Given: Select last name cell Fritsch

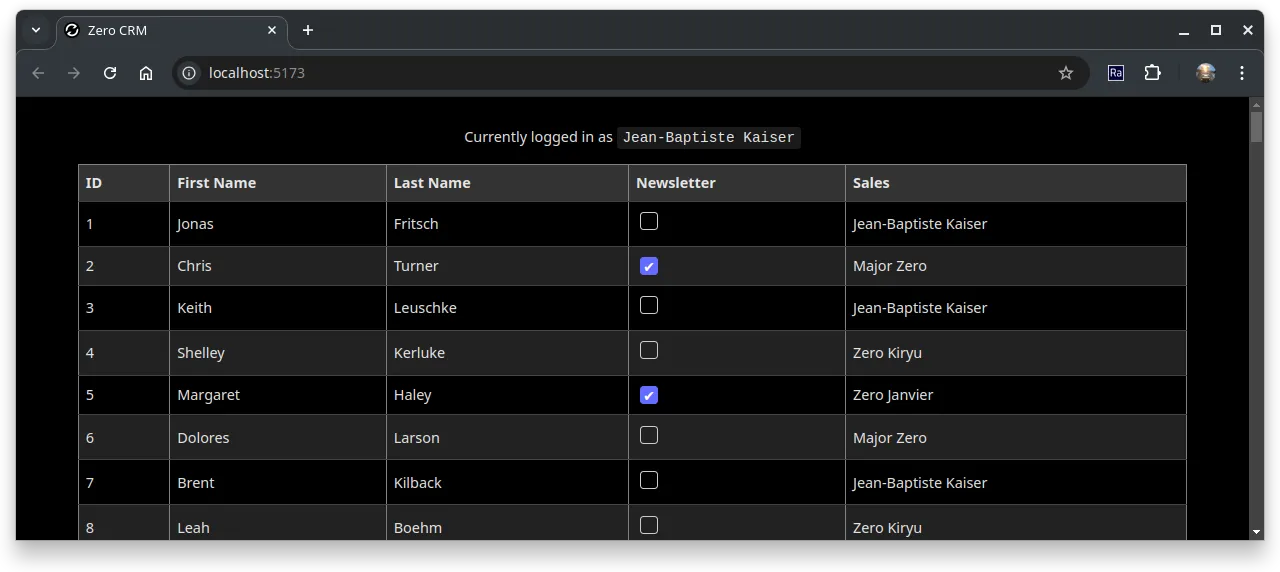Looking at the screenshot, I should (507, 224).
